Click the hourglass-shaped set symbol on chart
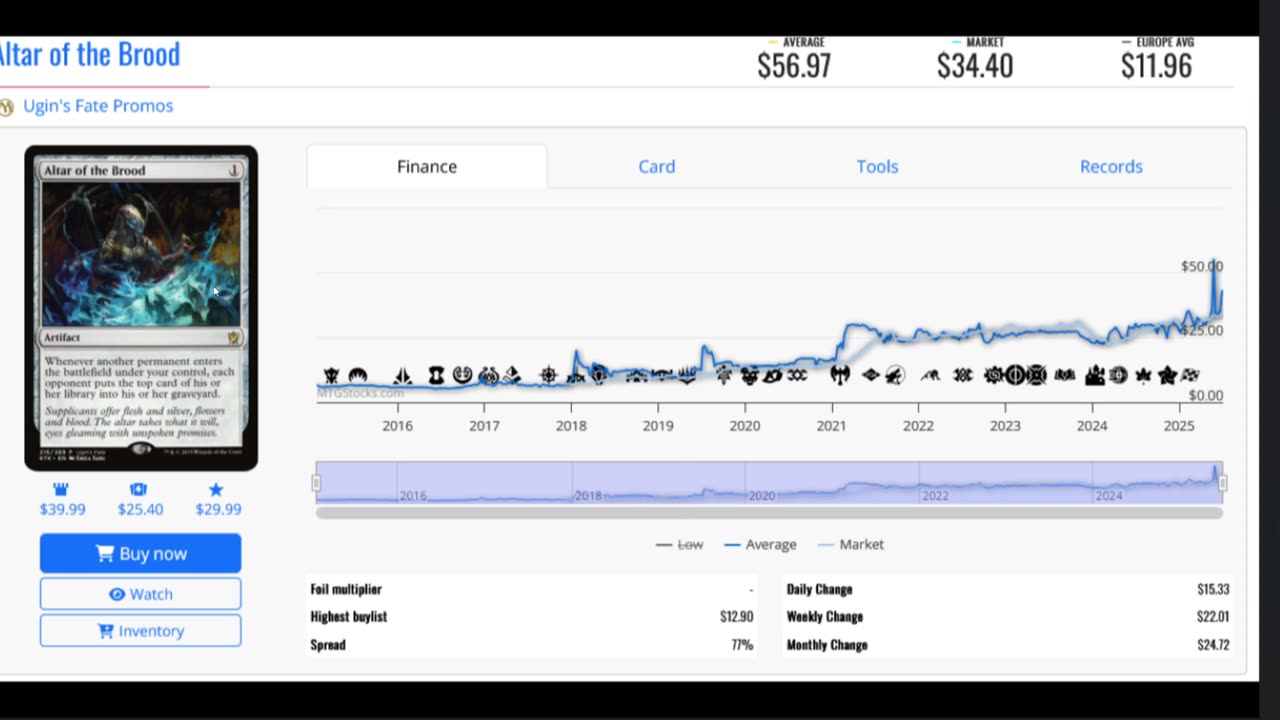 point(436,376)
